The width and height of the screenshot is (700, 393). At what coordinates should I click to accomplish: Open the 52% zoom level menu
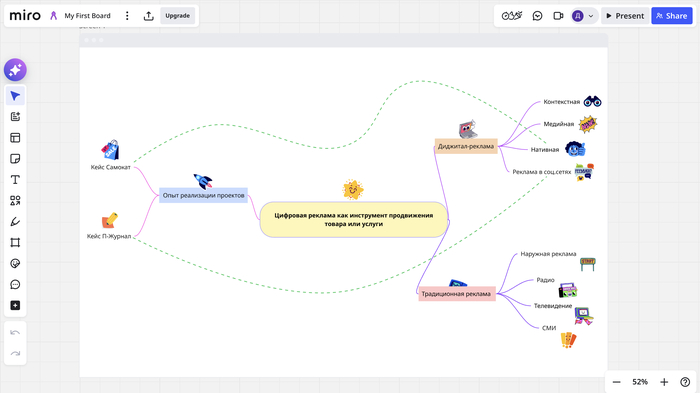coord(640,382)
